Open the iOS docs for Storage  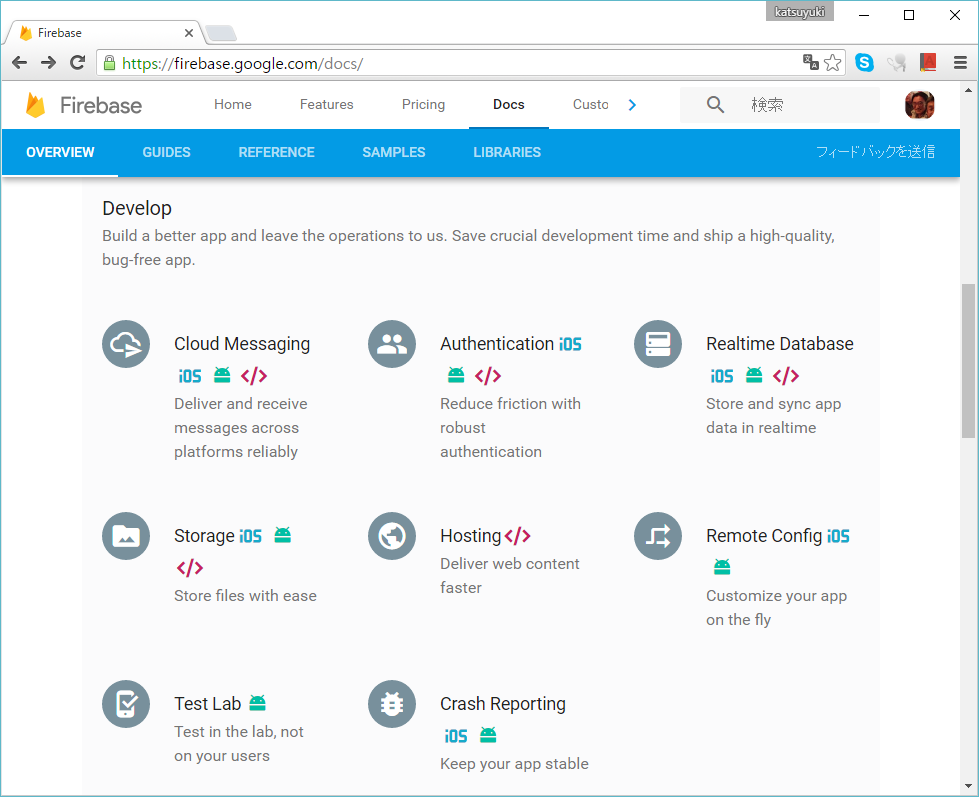click(250, 536)
